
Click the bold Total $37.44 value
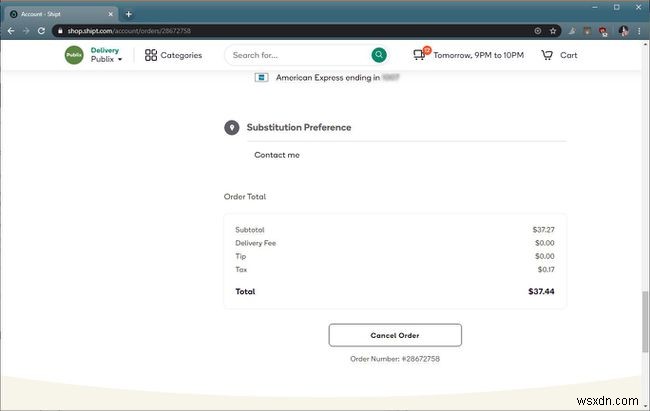point(541,292)
